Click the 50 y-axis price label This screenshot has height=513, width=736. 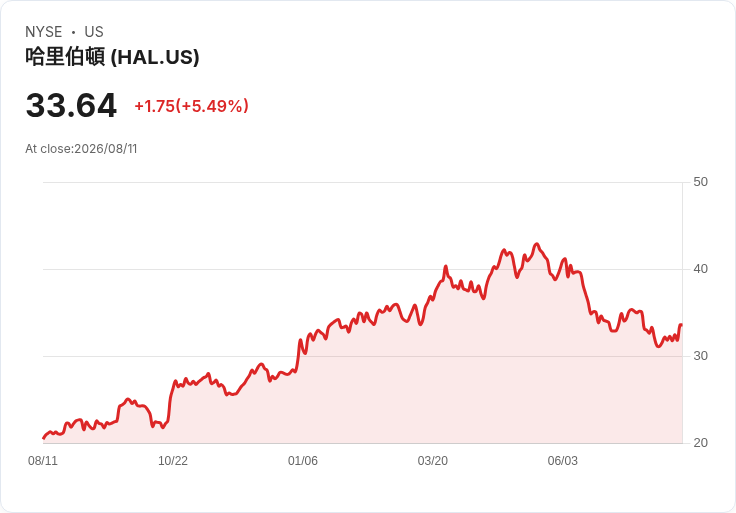700,182
